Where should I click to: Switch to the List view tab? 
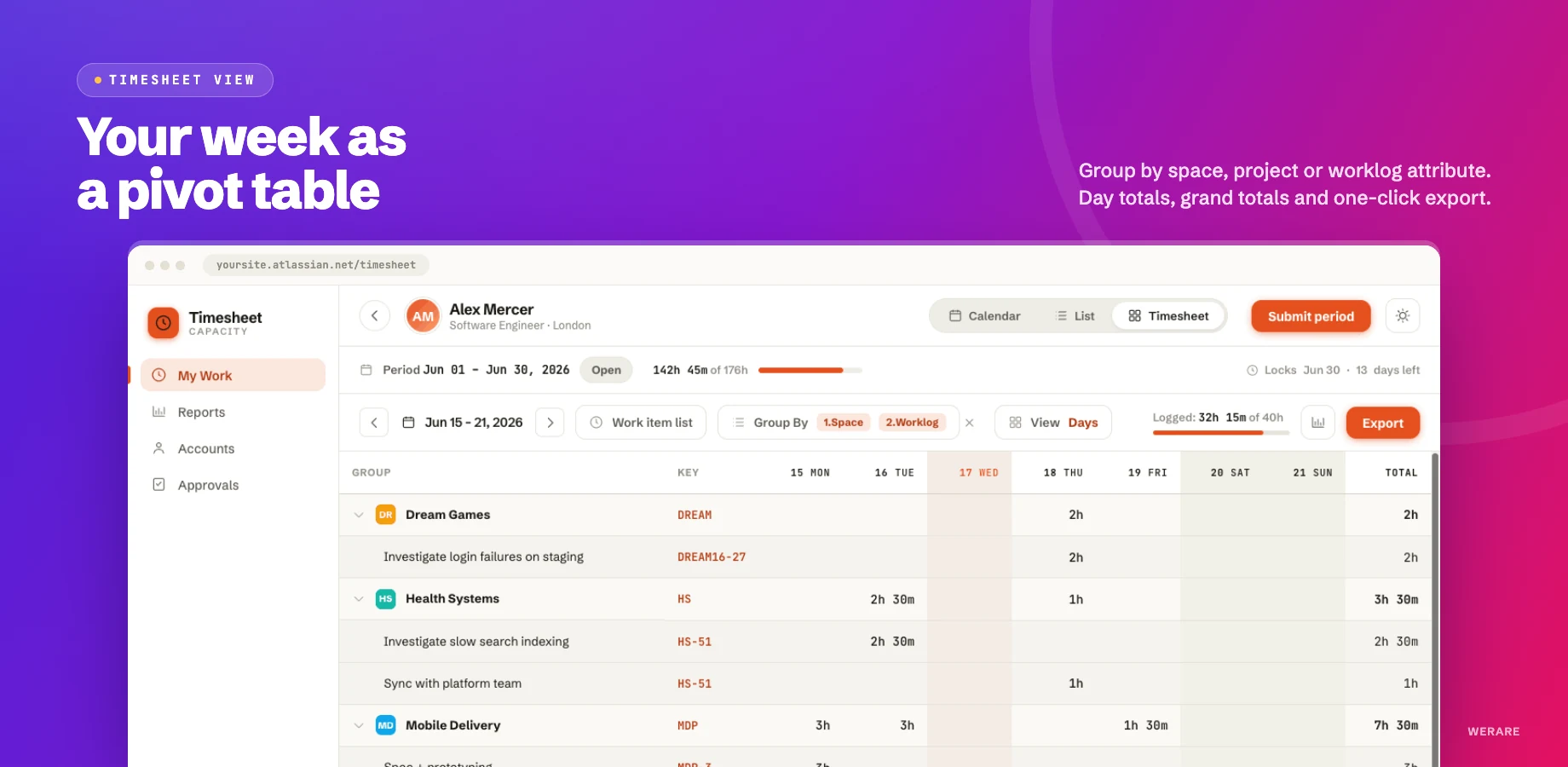1075,315
